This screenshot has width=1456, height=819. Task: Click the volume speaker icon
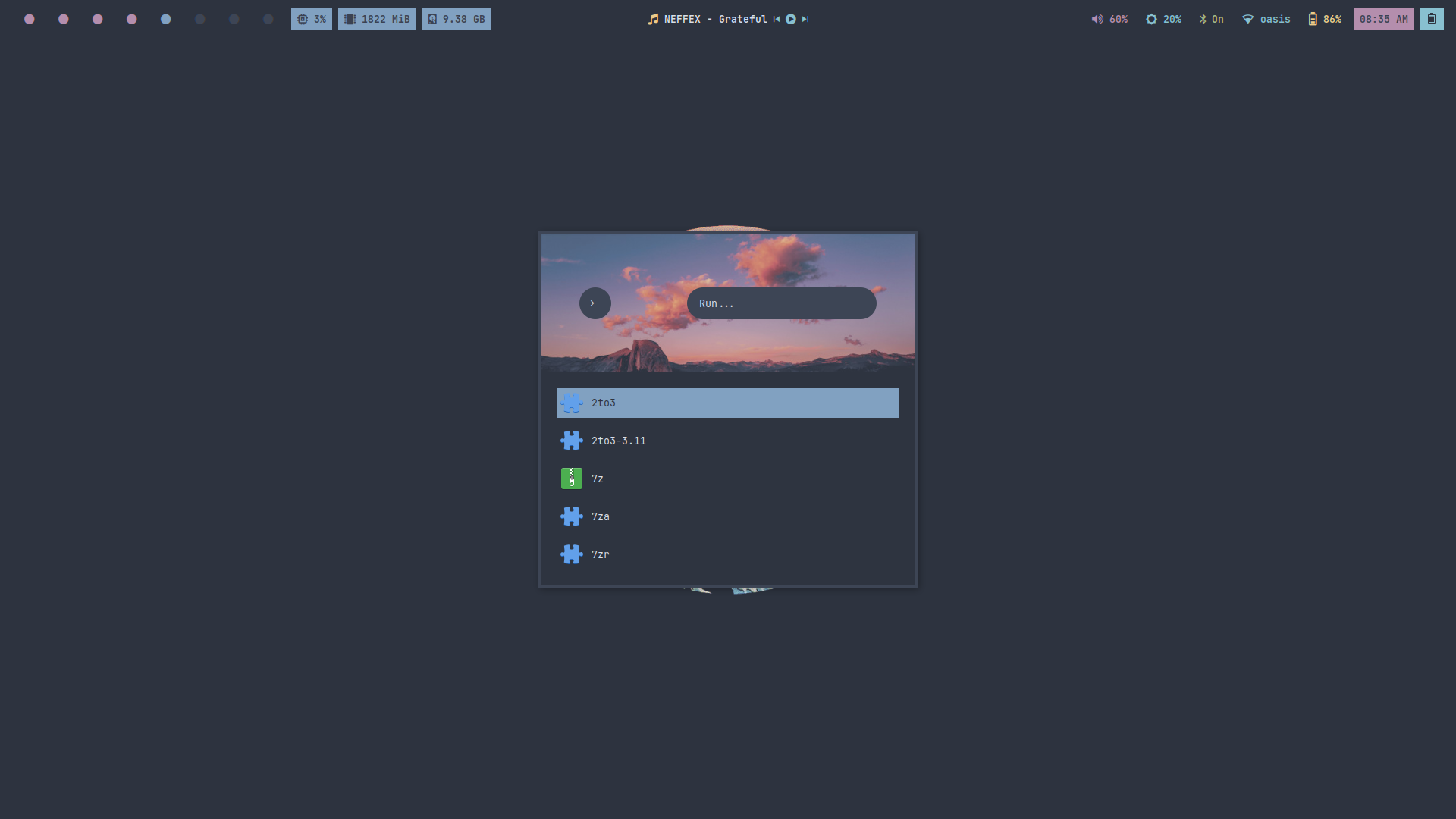click(1097, 19)
